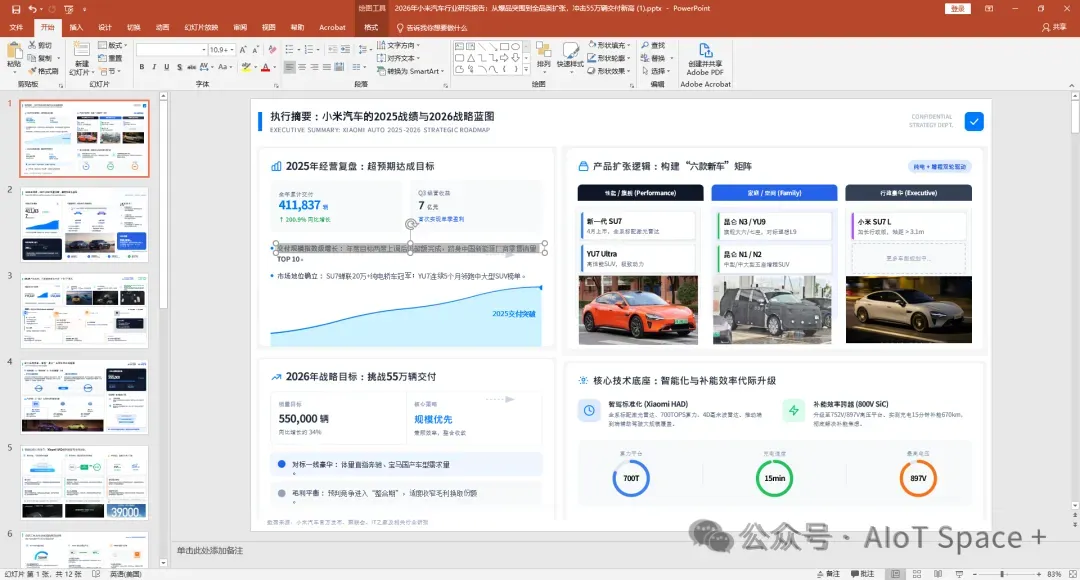Justify text alignment in paragraph group
This screenshot has height=580, width=1080.
click(326, 67)
